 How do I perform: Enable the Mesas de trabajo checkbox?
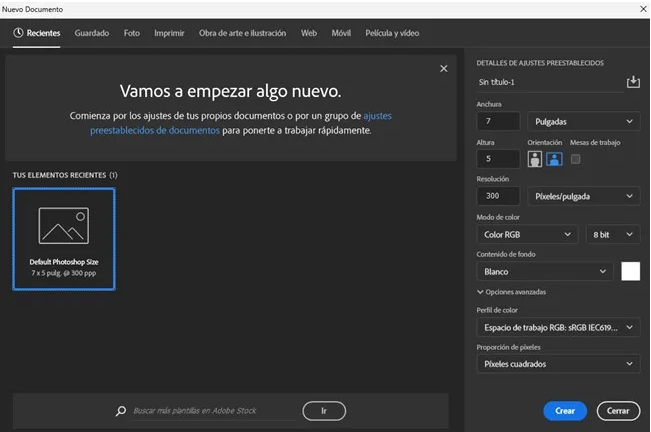pyautogui.click(x=575, y=159)
